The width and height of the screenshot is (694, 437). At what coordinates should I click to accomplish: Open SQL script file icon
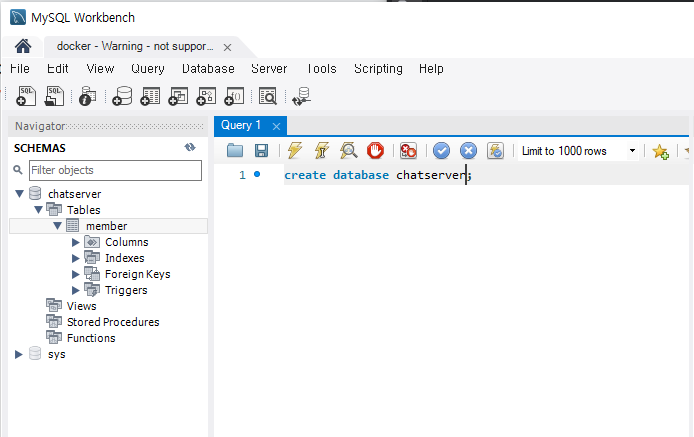54,96
